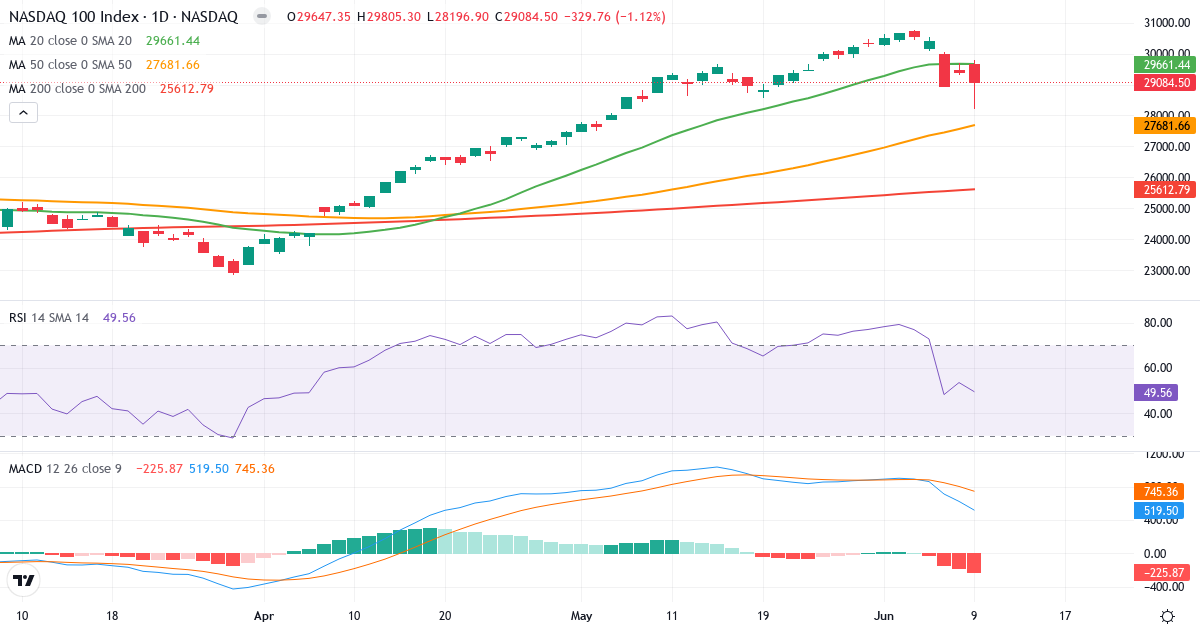The height and width of the screenshot is (630, 1200).
Task: Toggle the pill icon beside NASDAQ title
Action: pyautogui.click(x=262, y=17)
